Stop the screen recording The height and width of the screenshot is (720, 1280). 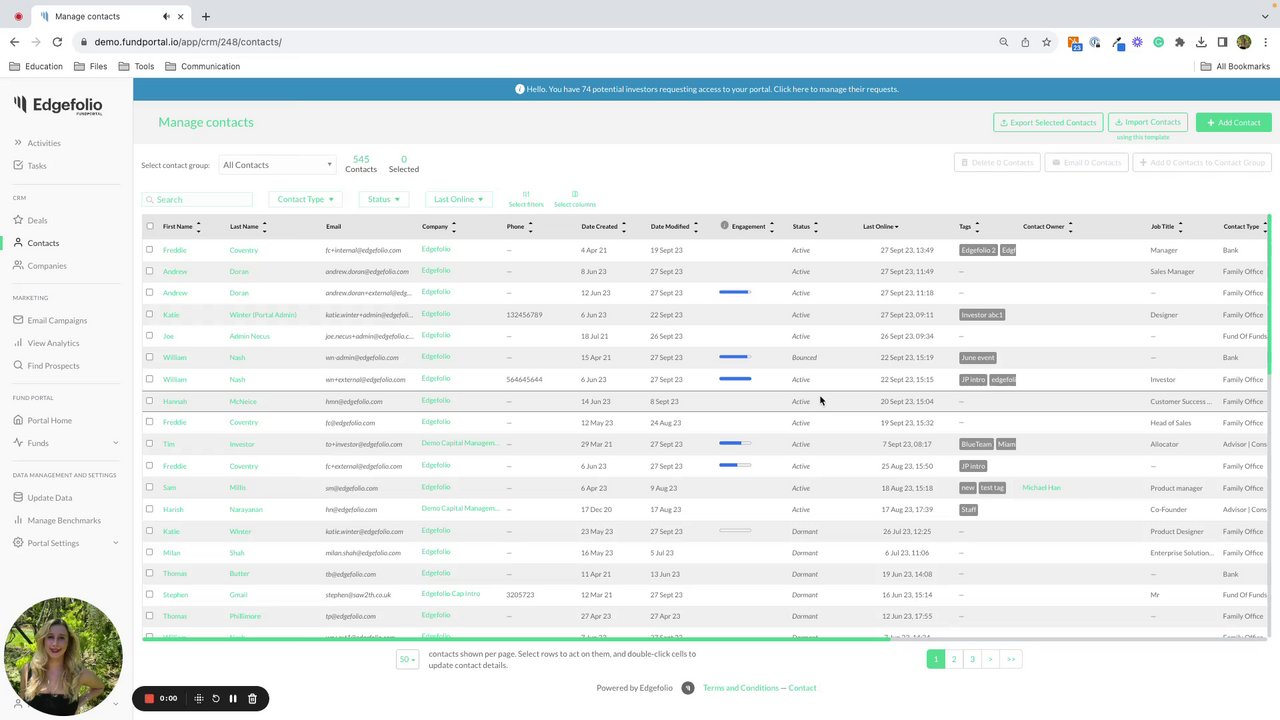(149, 698)
